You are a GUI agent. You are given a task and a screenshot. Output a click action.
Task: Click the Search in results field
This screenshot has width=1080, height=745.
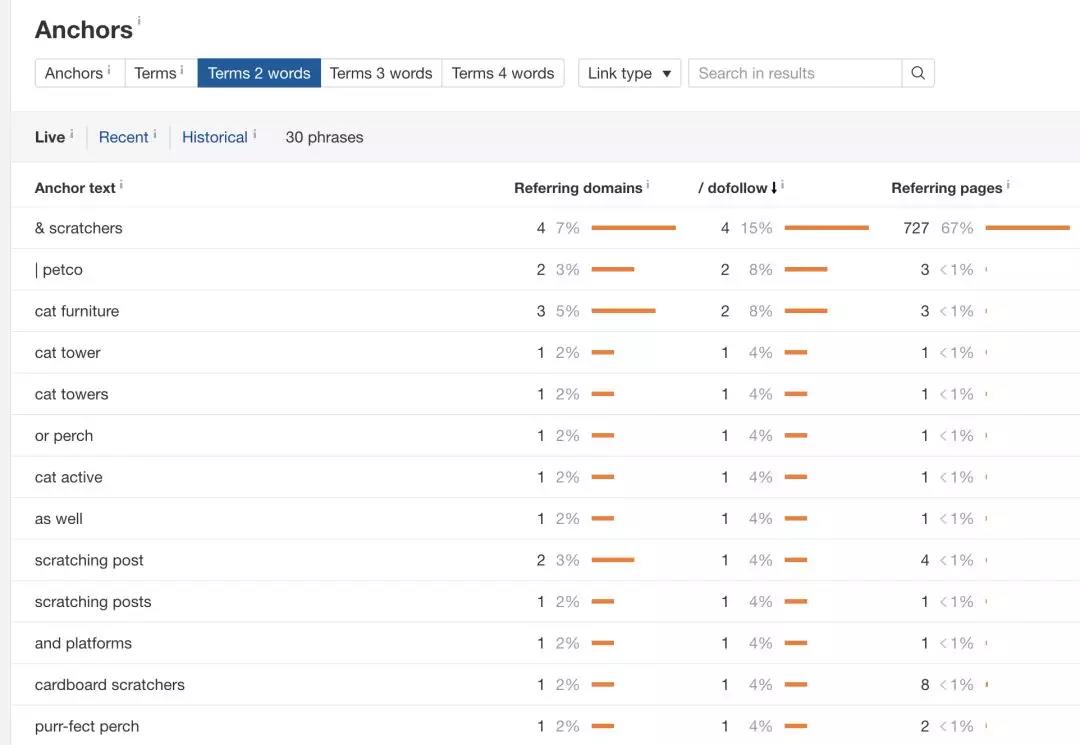794,73
